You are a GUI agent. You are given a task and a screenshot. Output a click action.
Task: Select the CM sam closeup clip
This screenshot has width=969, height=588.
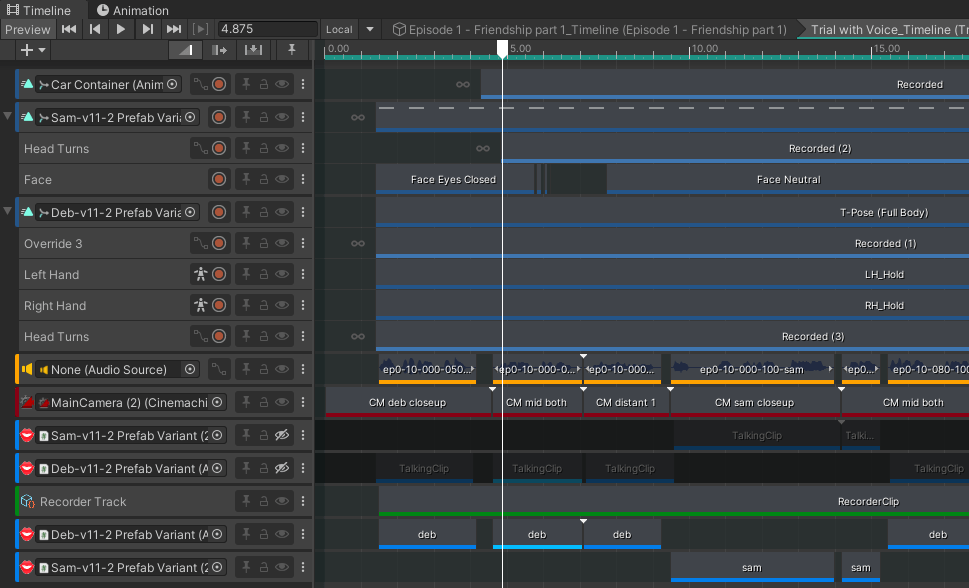pos(754,403)
